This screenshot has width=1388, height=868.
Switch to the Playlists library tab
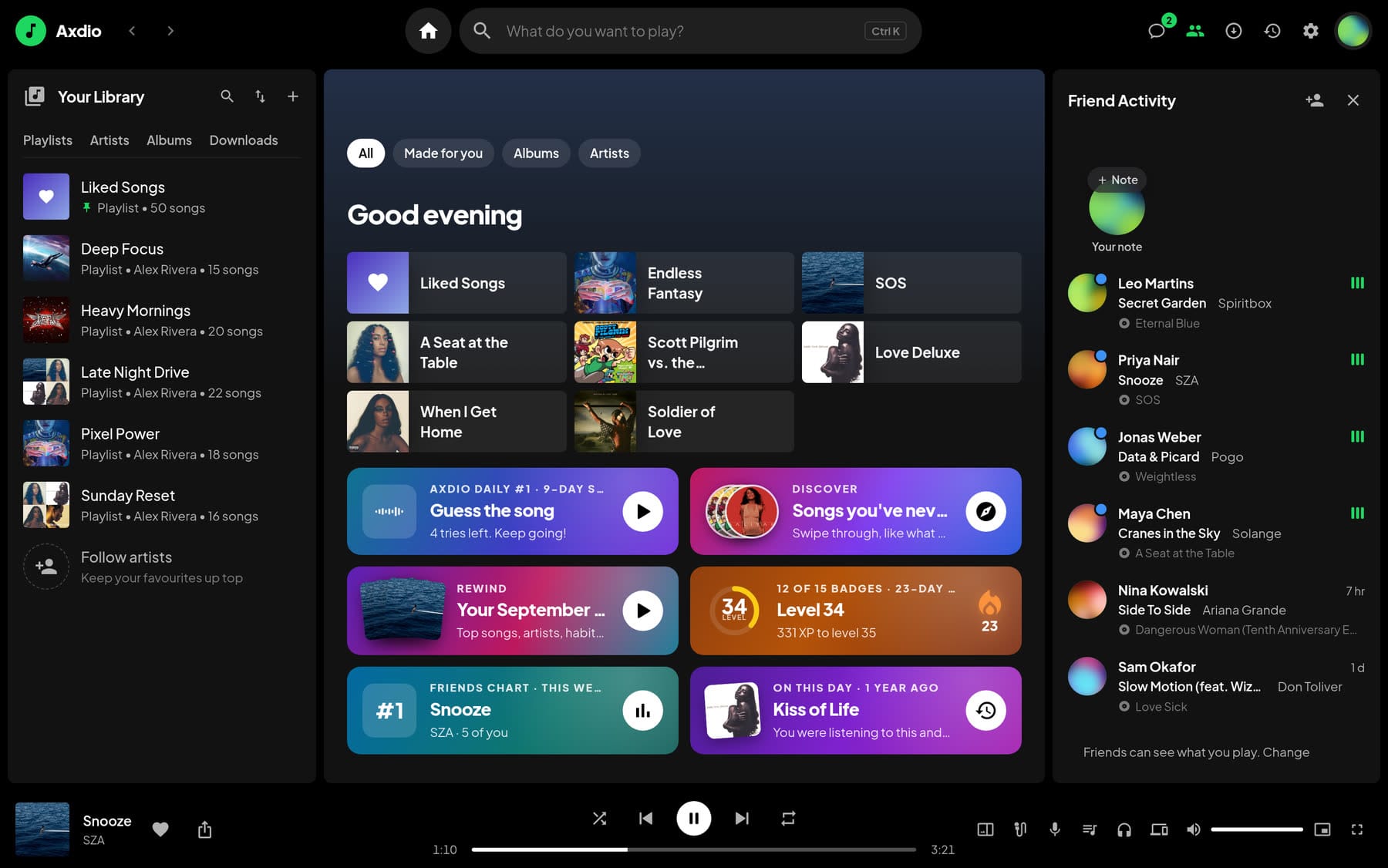coord(48,140)
